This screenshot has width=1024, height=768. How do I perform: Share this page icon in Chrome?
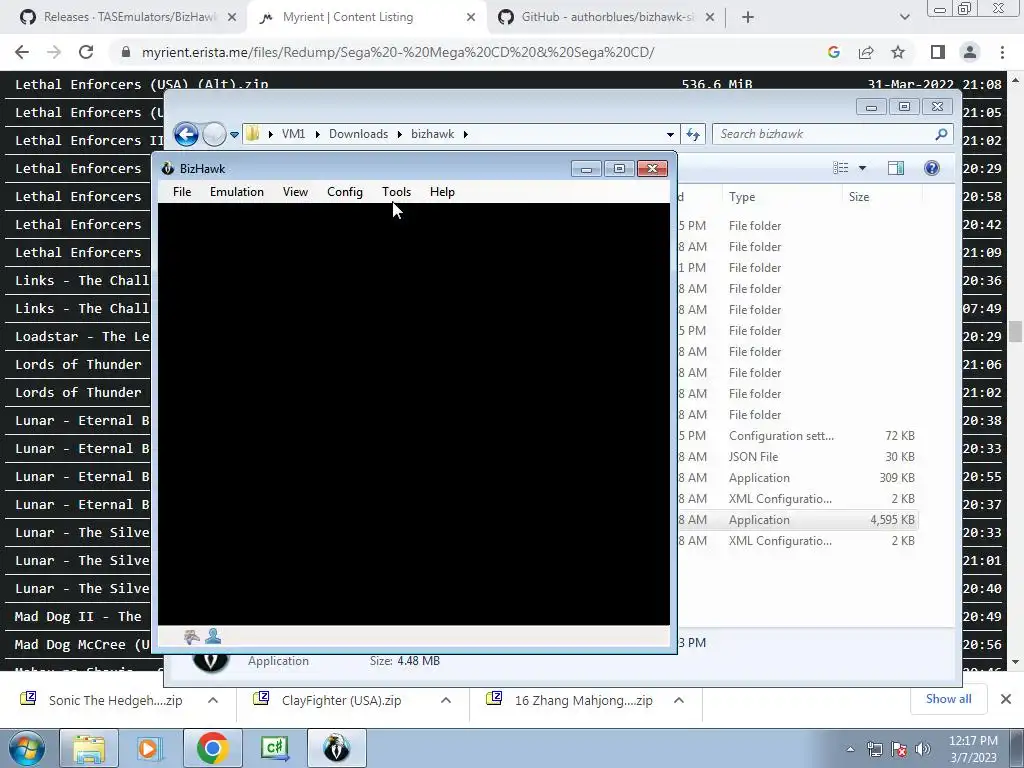(866, 52)
